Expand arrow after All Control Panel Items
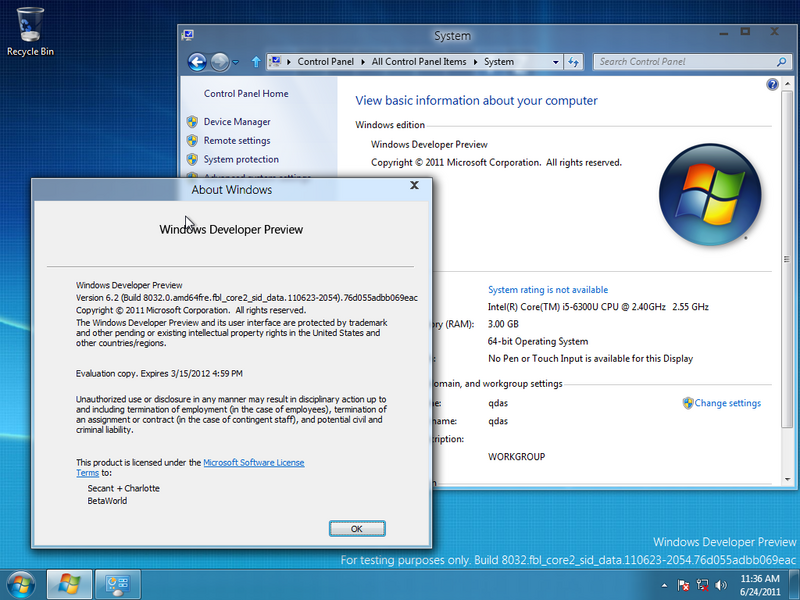Screen dimensions: 800x600 [476, 62]
